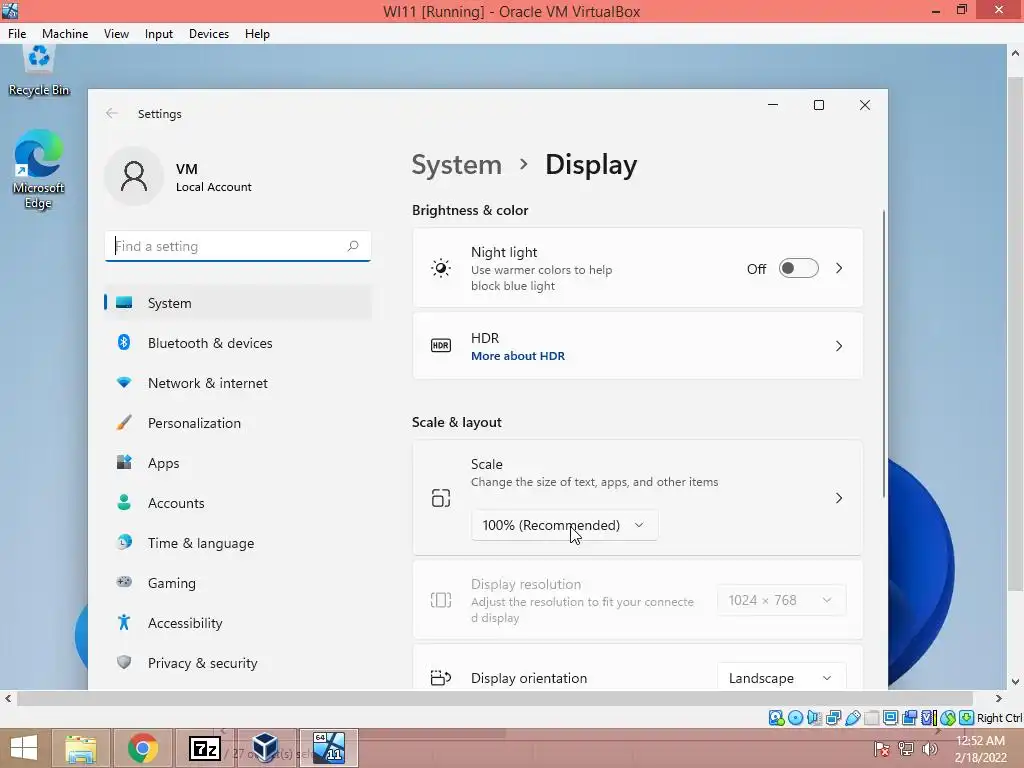Open Display resolution 1024 × 768 dropdown

(781, 600)
